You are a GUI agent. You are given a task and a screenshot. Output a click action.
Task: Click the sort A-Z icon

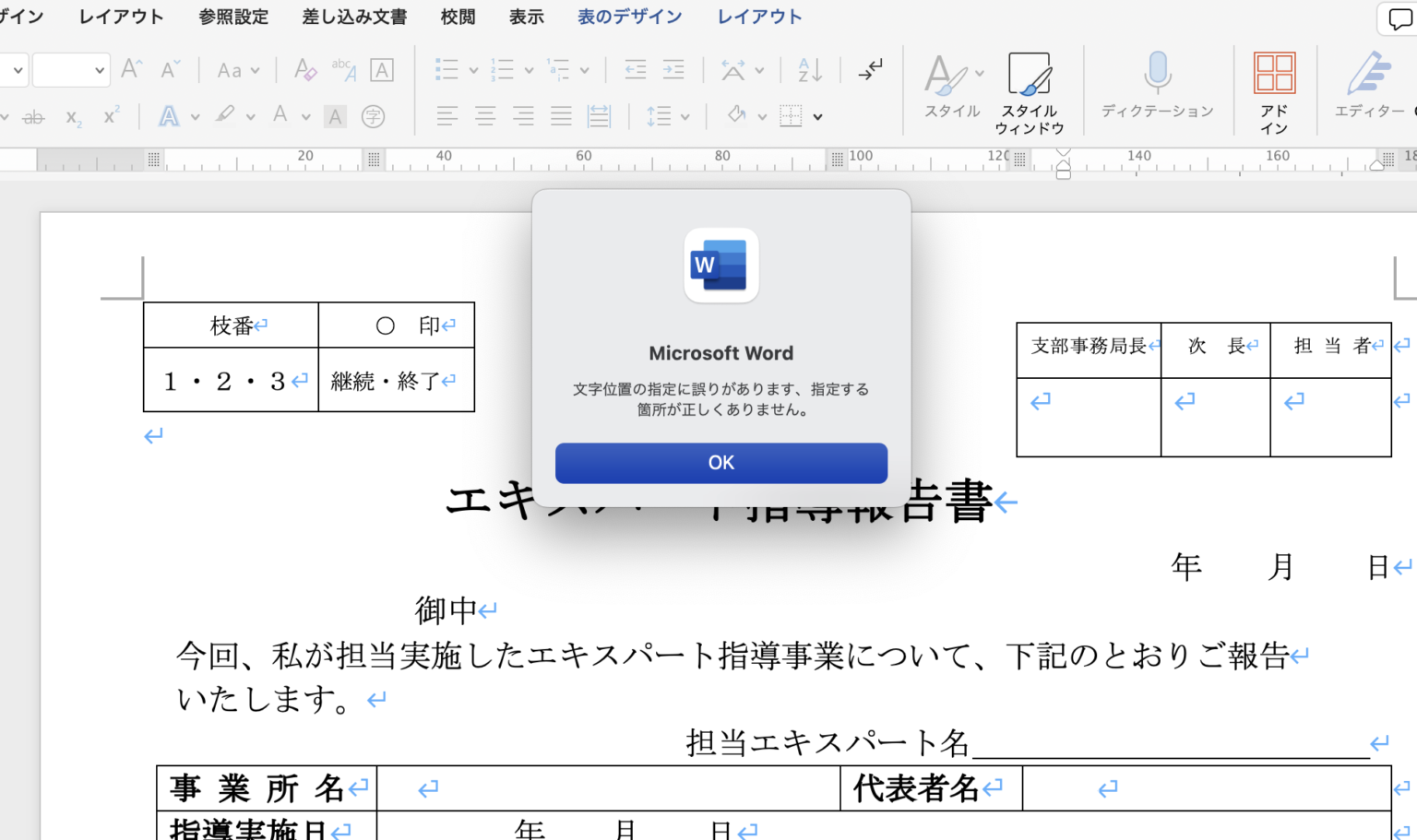tap(809, 70)
